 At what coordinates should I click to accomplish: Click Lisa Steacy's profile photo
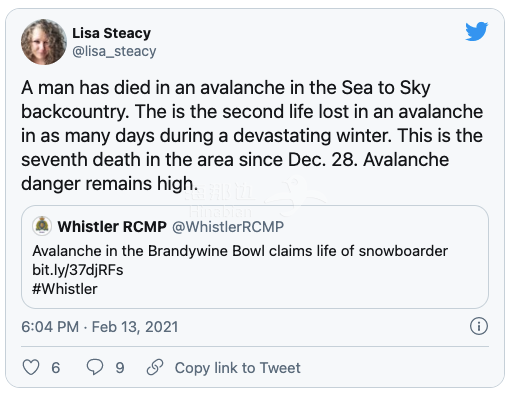click(44, 42)
